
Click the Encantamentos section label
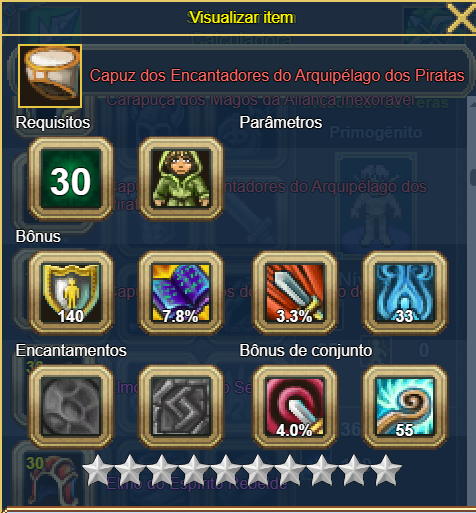71,350
